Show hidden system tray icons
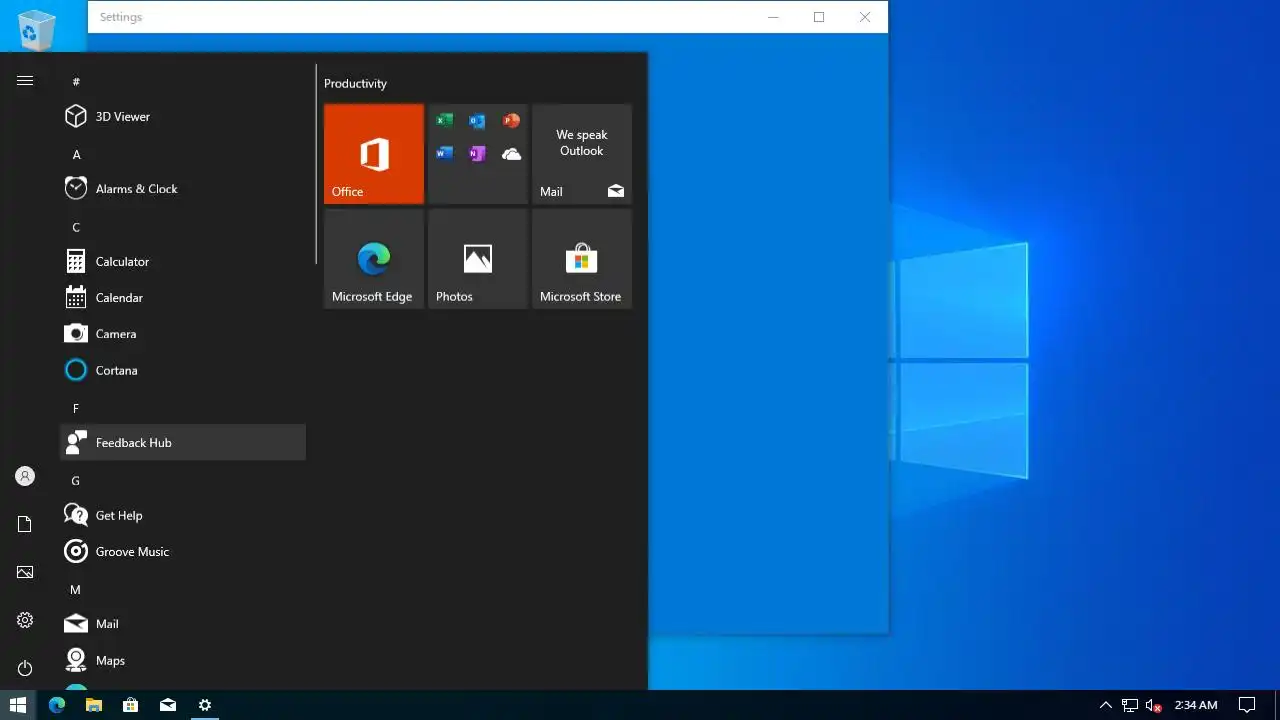The height and width of the screenshot is (720, 1280). point(1105,705)
